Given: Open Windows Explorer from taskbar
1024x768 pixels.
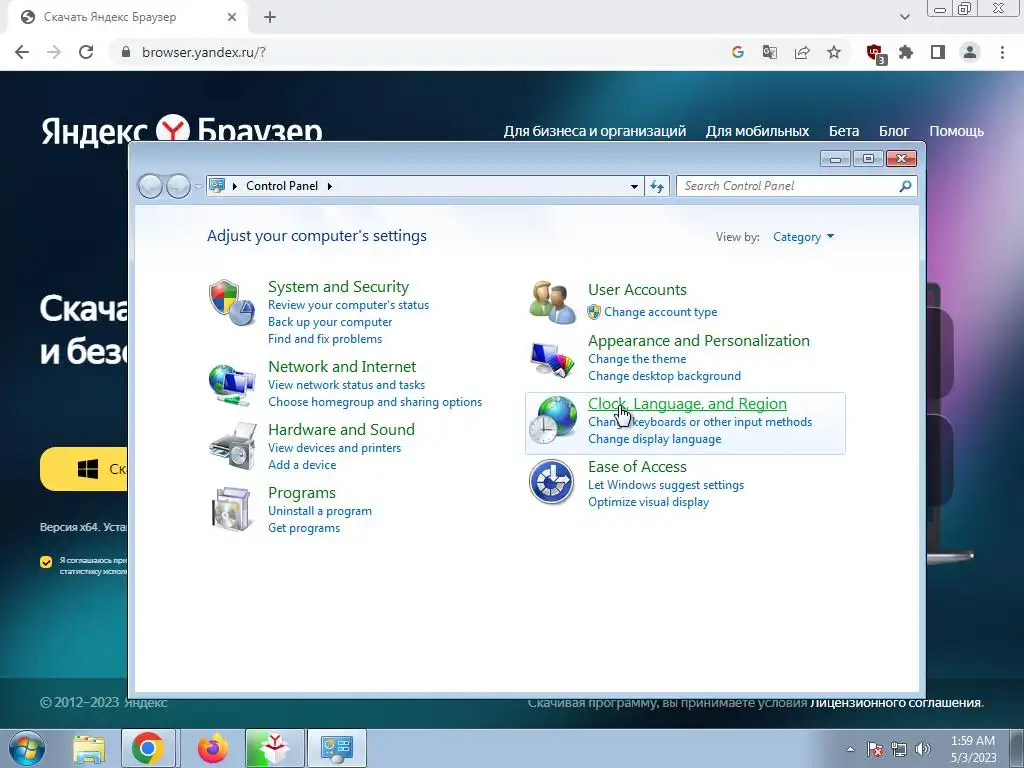Looking at the screenshot, I should pos(89,748).
